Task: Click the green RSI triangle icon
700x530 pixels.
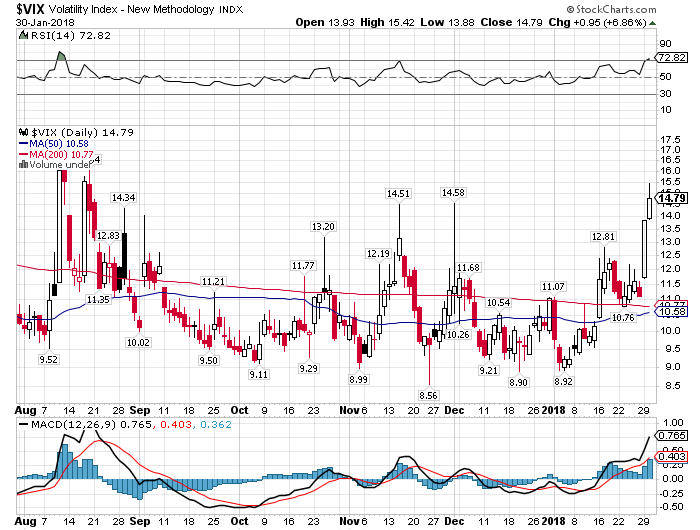Action: (x=23, y=35)
